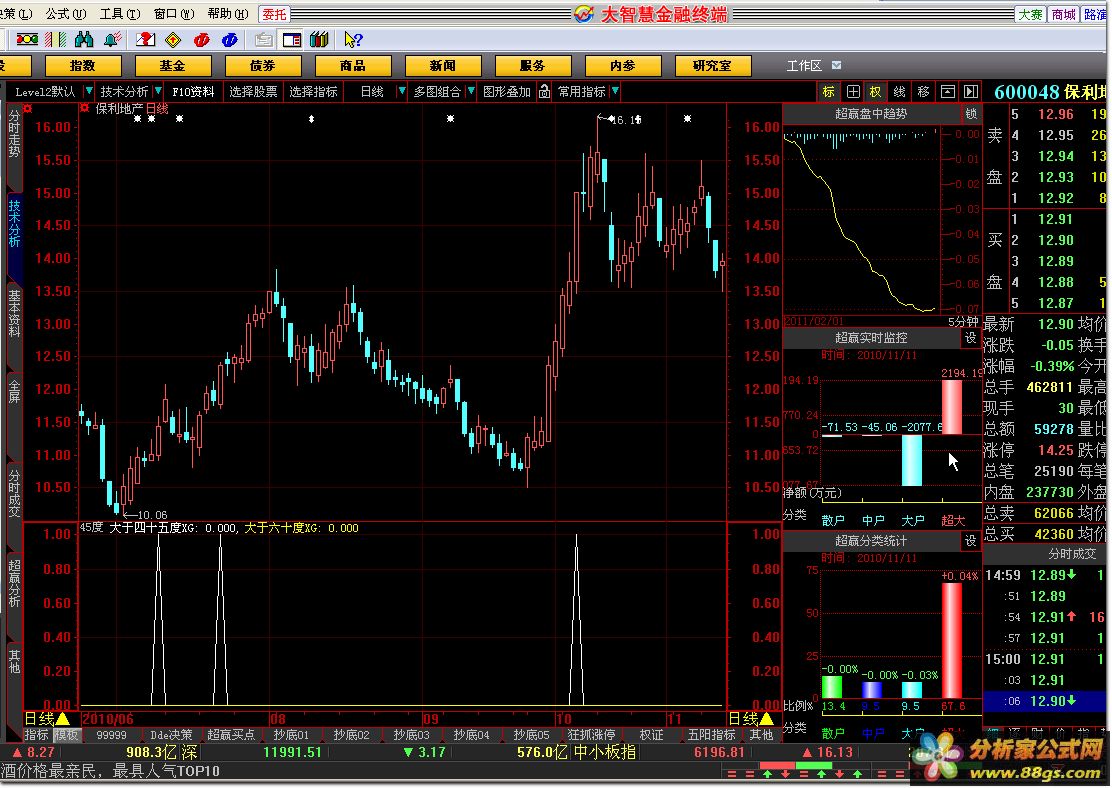
Task: Click the 图形叠加 button
Action: click(x=507, y=91)
